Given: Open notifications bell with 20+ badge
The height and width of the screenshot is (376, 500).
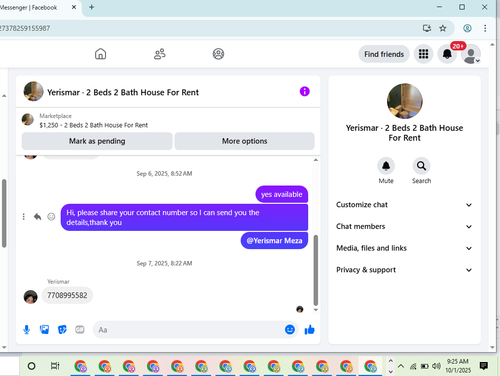Looking at the screenshot, I should (x=447, y=54).
